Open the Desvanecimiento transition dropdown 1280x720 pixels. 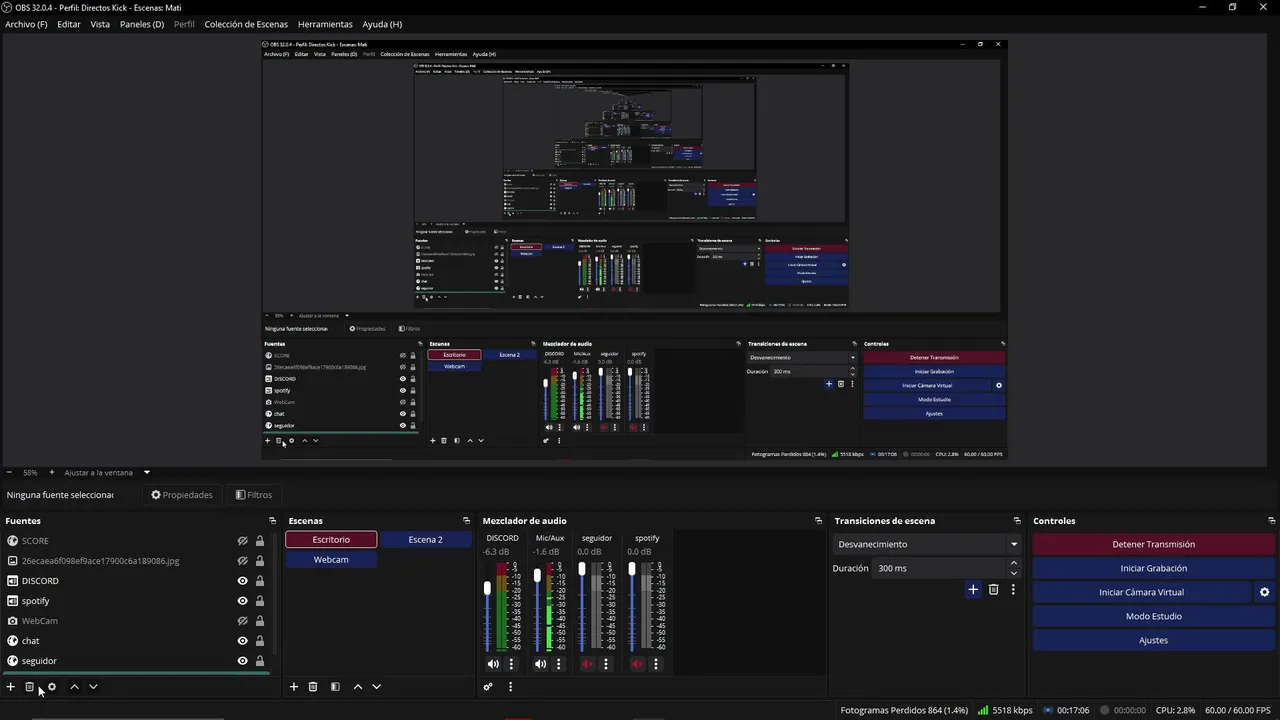tap(927, 544)
